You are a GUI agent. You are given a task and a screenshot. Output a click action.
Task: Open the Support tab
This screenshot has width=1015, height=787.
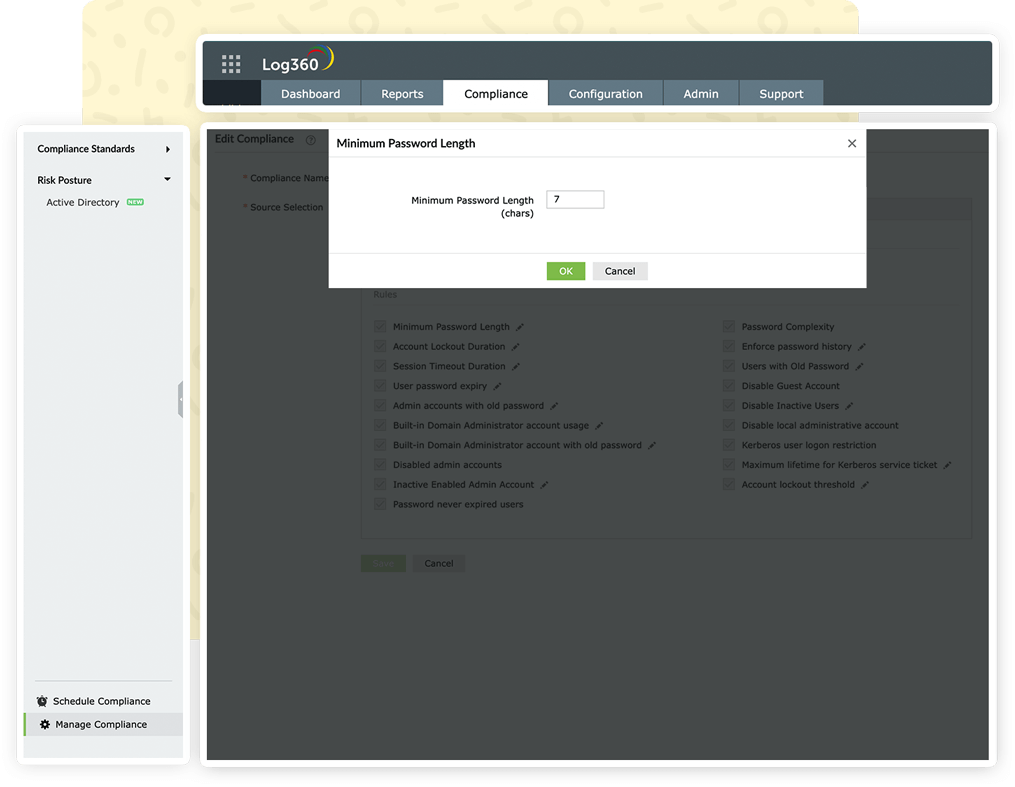coord(781,93)
